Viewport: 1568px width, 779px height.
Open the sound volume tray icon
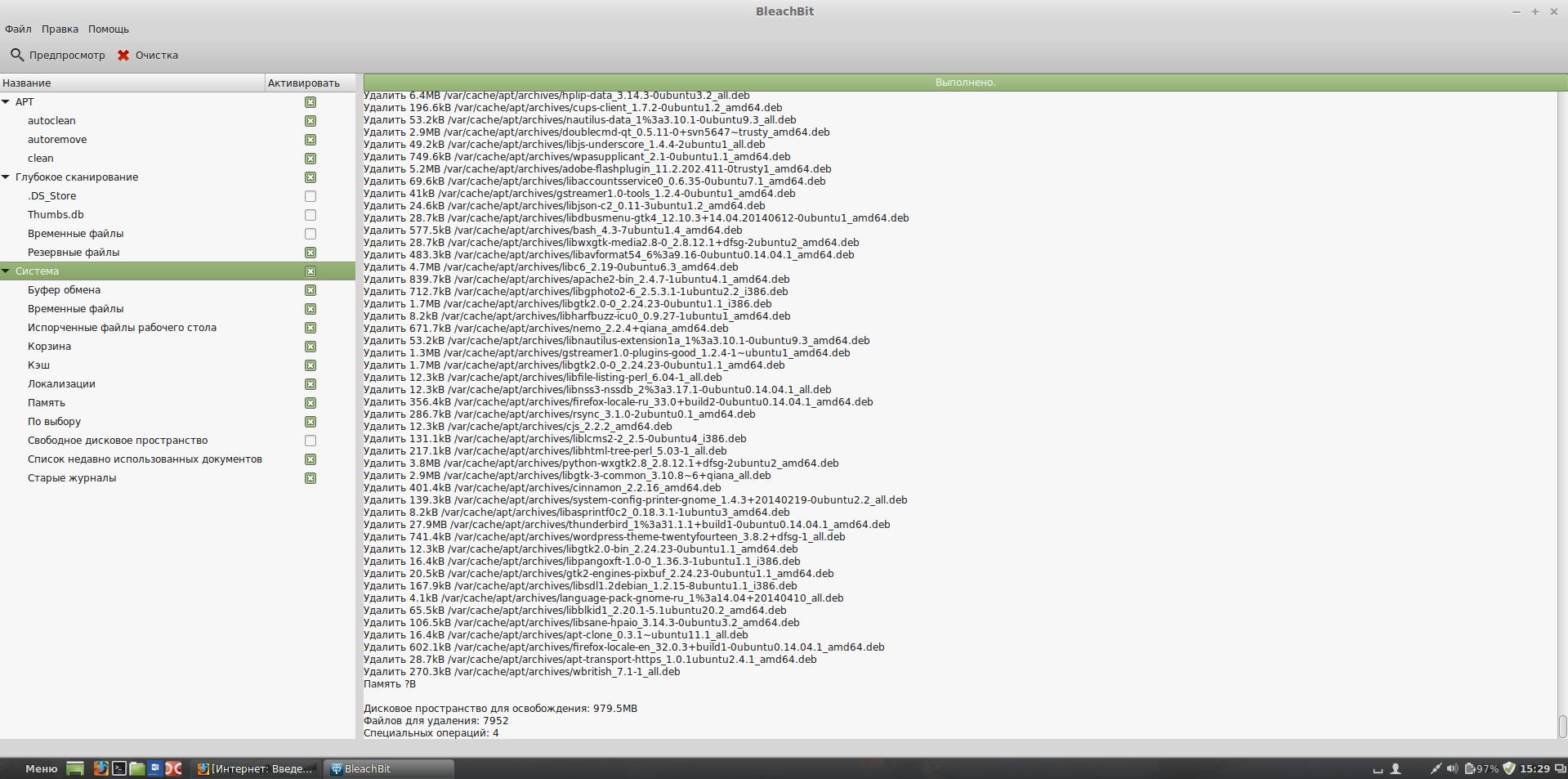pyautogui.click(x=1452, y=768)
